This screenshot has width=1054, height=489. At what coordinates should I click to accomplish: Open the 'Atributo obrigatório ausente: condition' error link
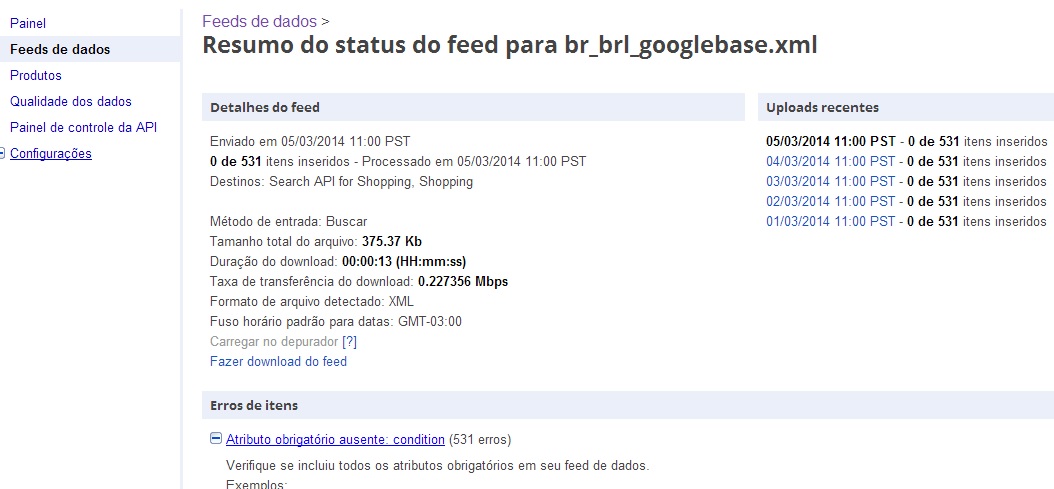tap(335, 439)
